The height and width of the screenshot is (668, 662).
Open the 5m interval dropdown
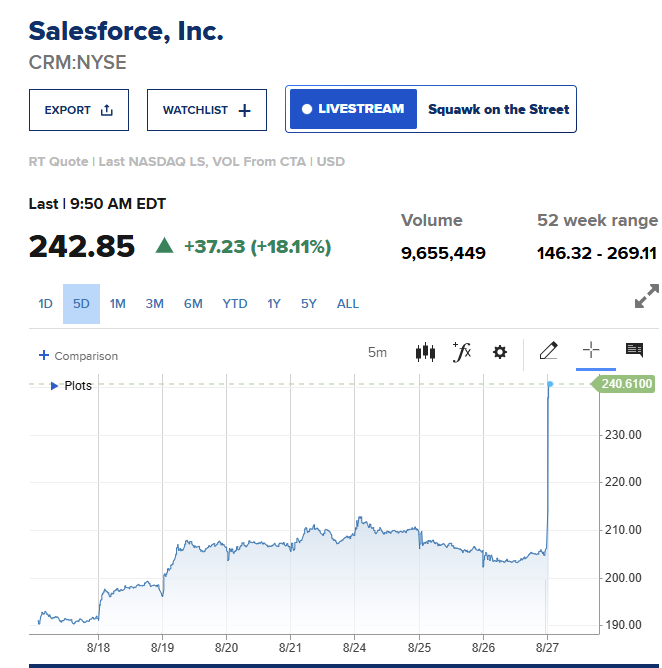pos(377,353)
